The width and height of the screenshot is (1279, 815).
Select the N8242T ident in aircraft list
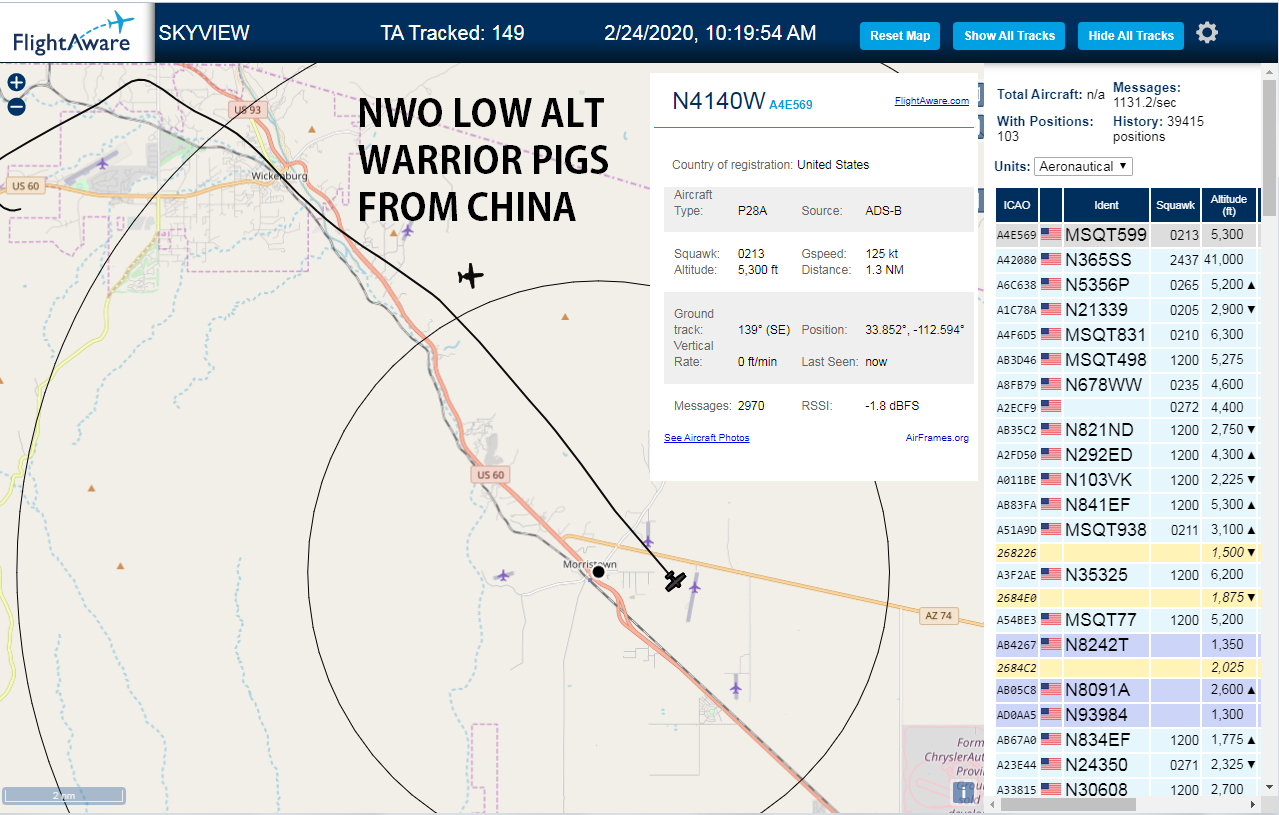click(x=1097, y=646)
